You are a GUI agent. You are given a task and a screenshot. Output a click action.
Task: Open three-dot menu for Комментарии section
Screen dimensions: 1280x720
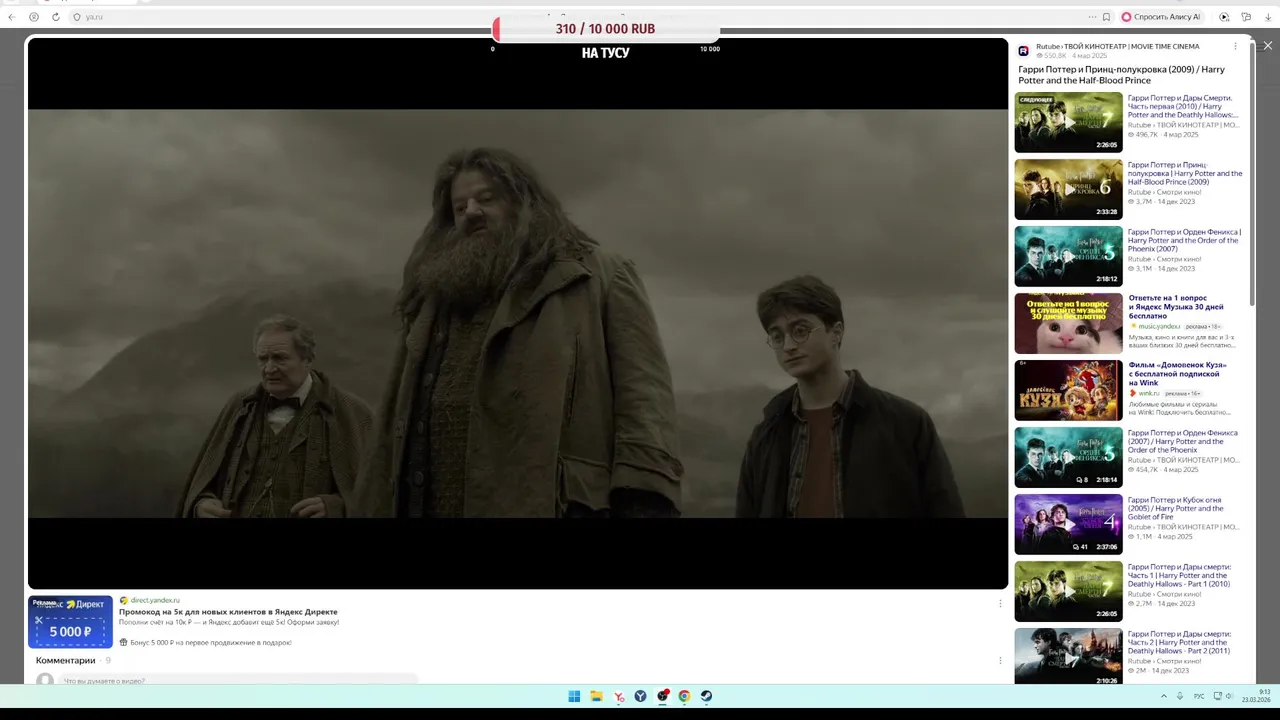[x=1000, y=660]
